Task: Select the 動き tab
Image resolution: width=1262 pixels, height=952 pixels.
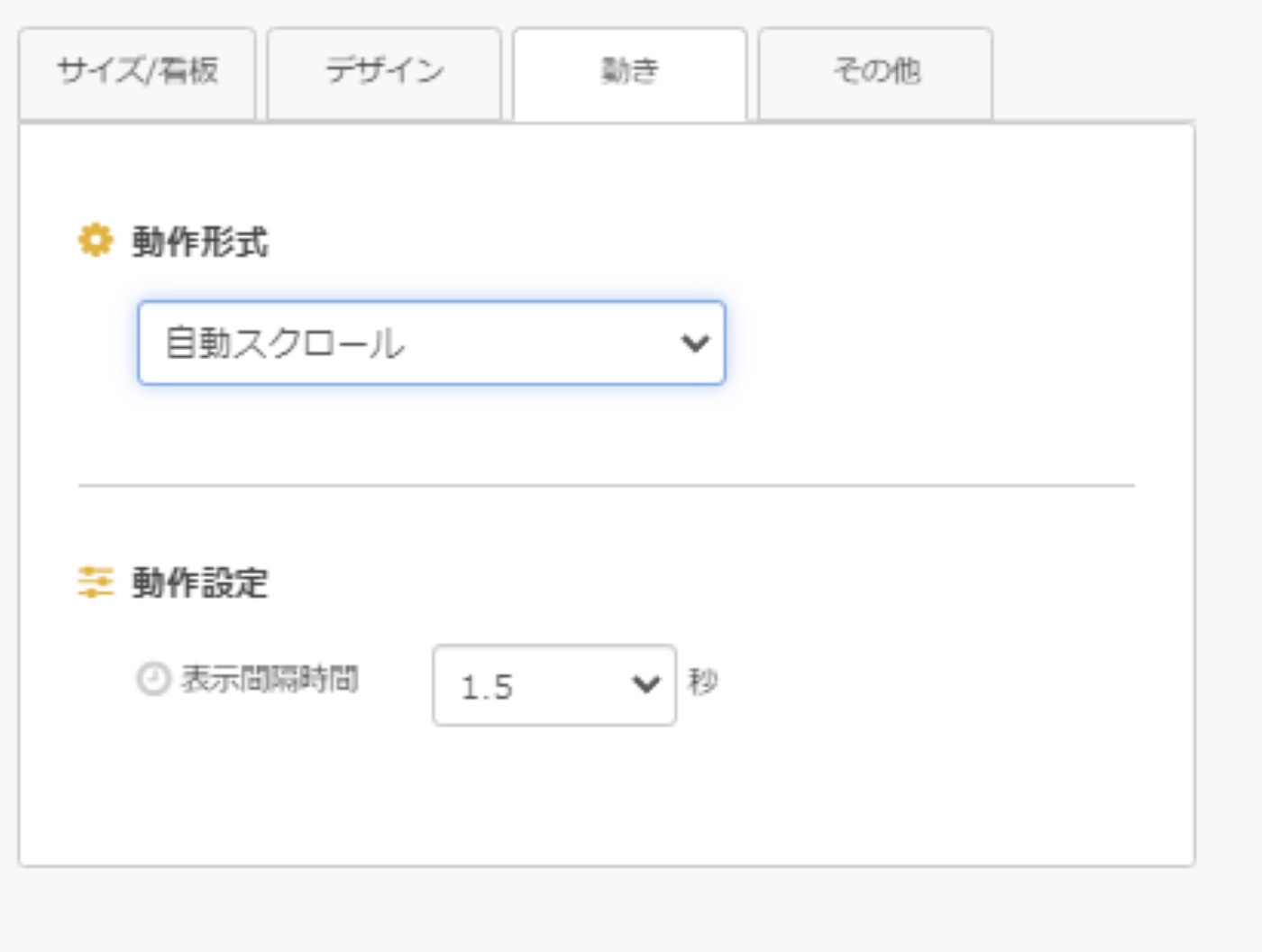Action: 630,74
